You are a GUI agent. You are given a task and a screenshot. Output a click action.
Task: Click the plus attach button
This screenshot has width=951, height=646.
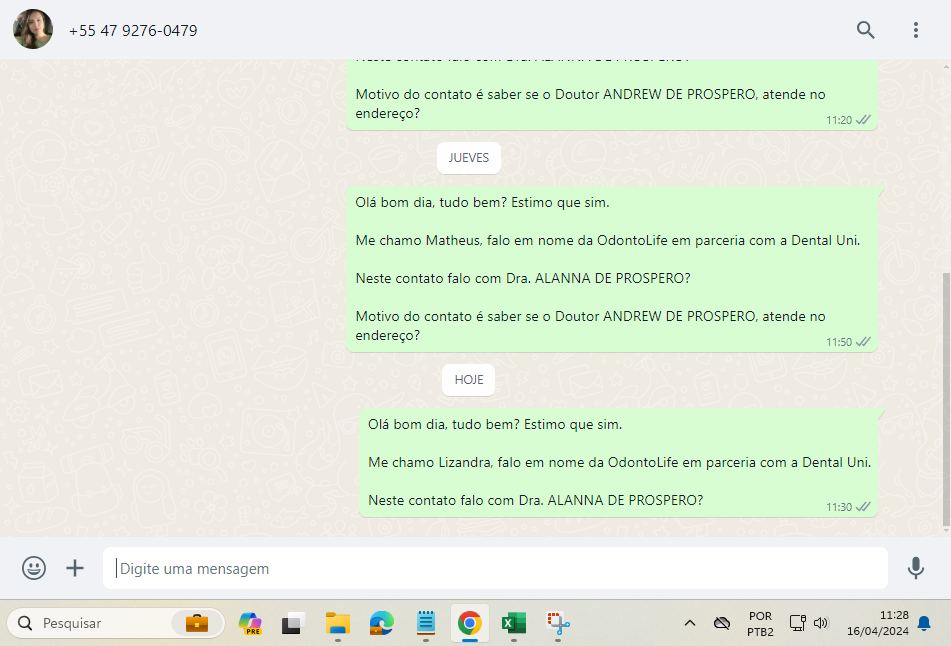(75, 568)
